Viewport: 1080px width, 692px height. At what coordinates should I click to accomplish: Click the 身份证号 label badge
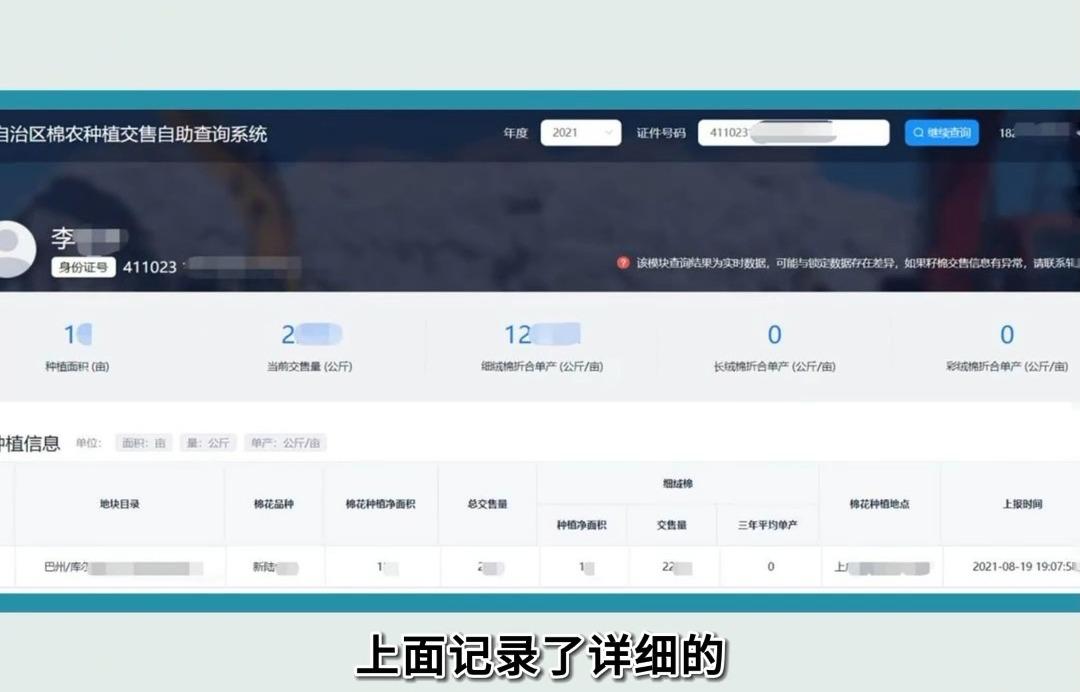point(83,267)
